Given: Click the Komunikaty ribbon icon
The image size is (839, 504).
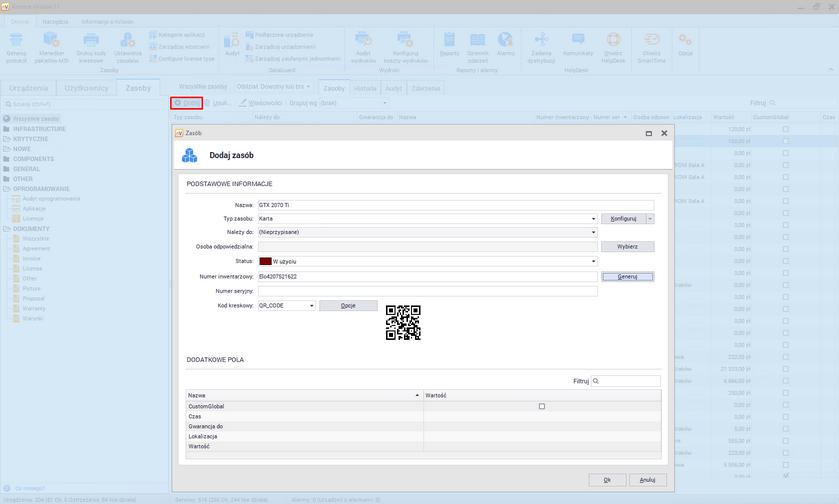Looking at the screenshot, I should [578, 40].
